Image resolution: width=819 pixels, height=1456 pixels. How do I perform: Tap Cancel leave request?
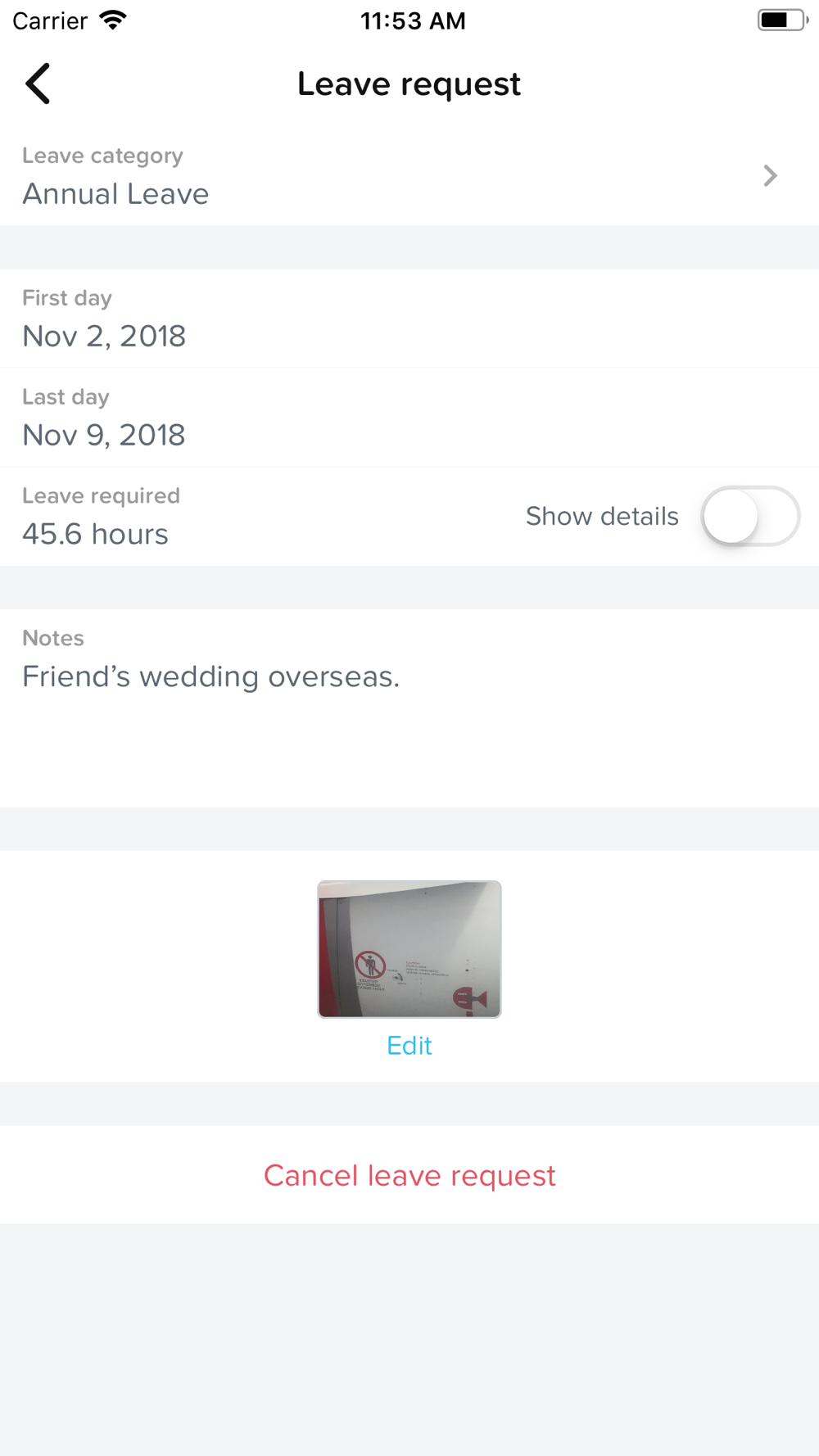pos(409,1175)
